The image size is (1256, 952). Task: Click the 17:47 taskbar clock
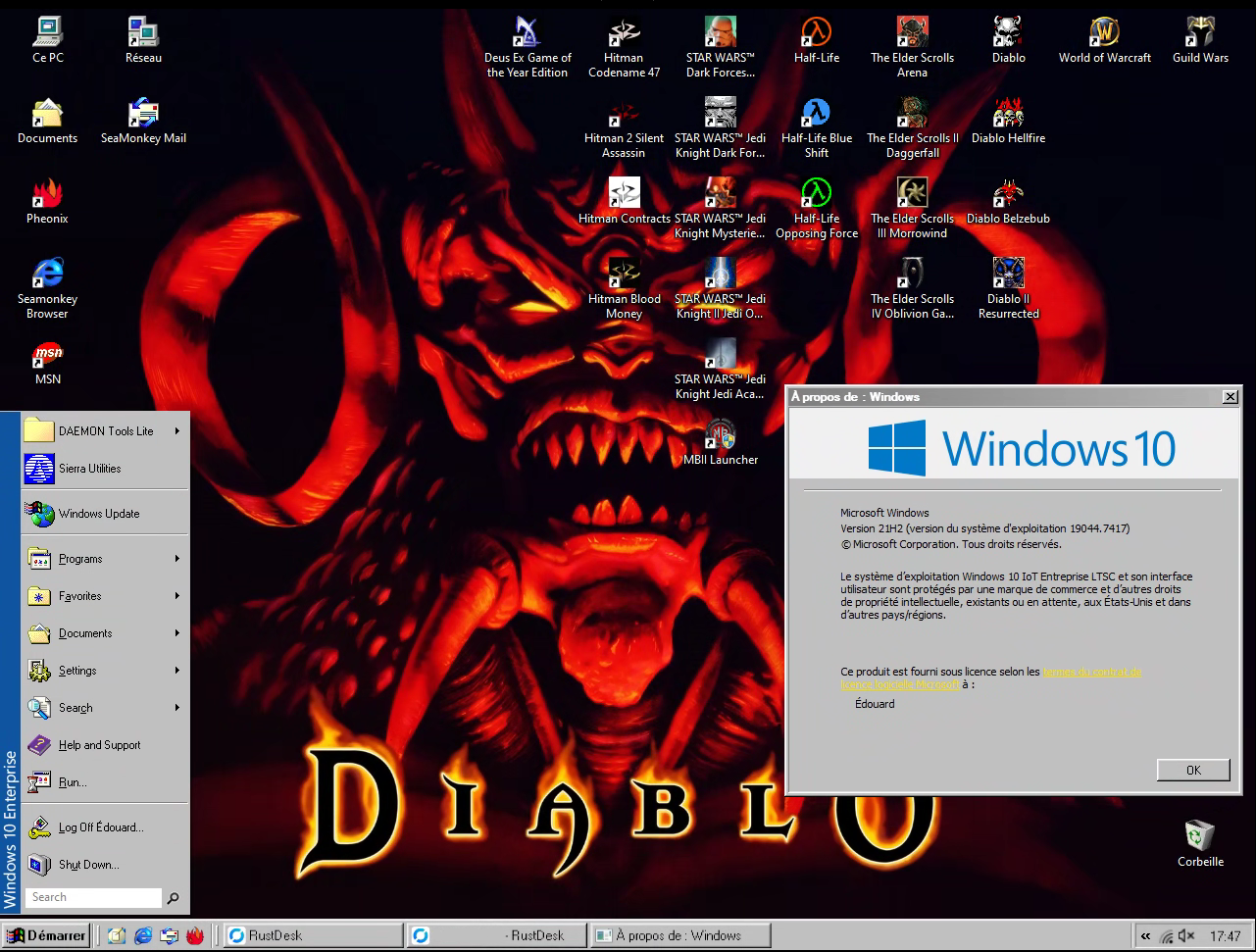1225,936
